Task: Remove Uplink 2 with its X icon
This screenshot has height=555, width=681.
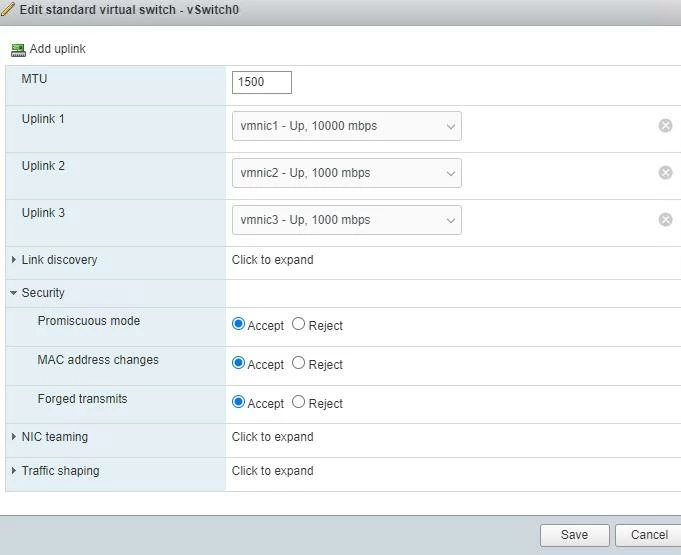Action: (x=665, y=172)
